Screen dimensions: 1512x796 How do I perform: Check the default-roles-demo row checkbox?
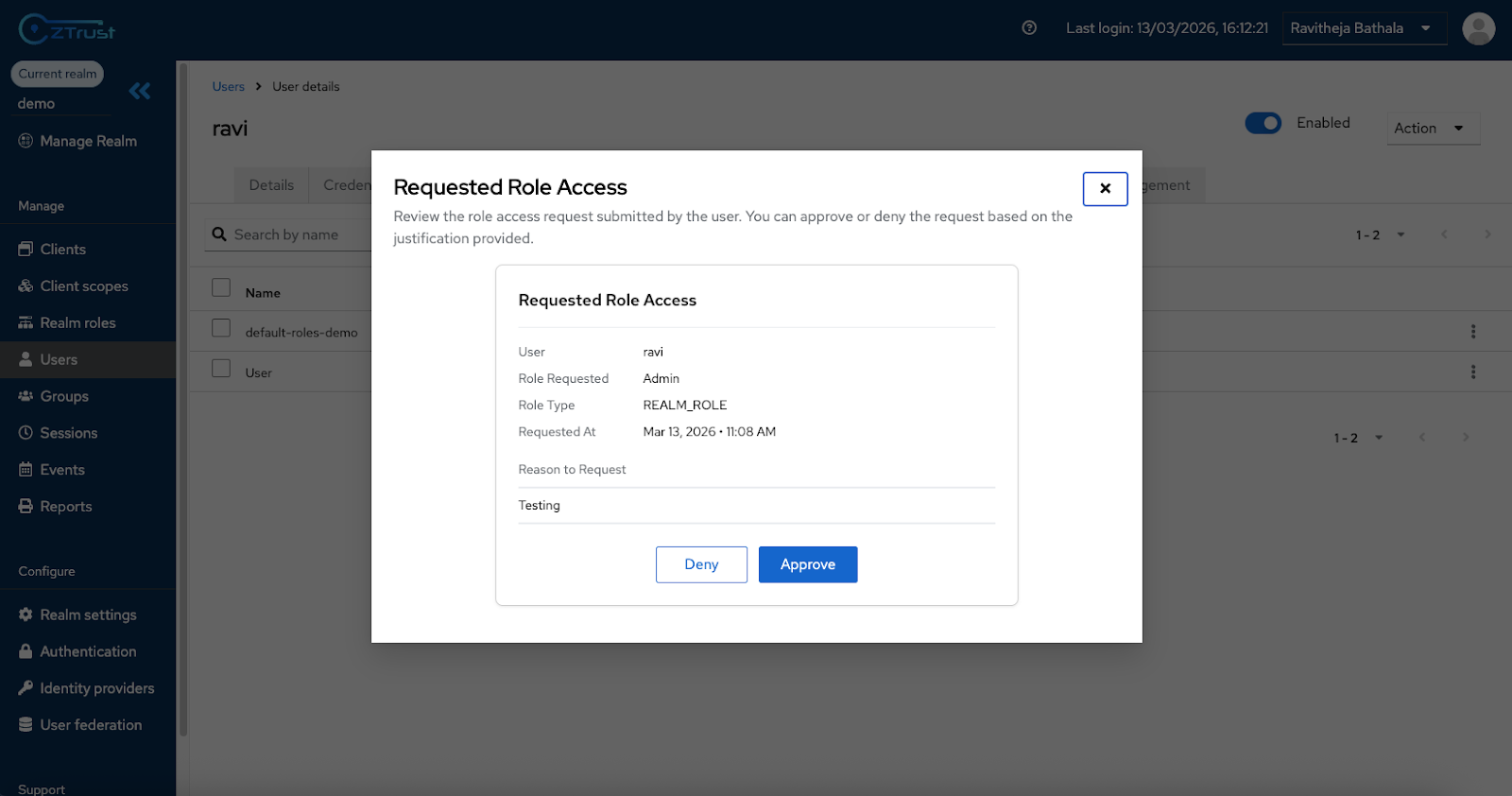pyautogui.click(x=221, y=328)
